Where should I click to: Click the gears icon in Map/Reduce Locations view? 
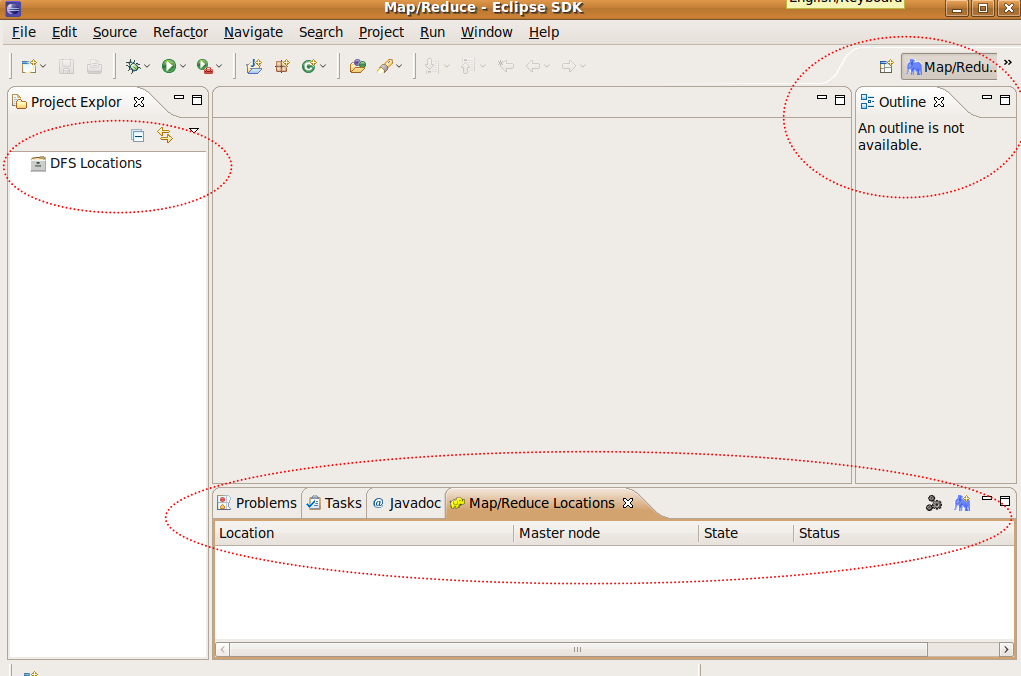click(934, 503)
